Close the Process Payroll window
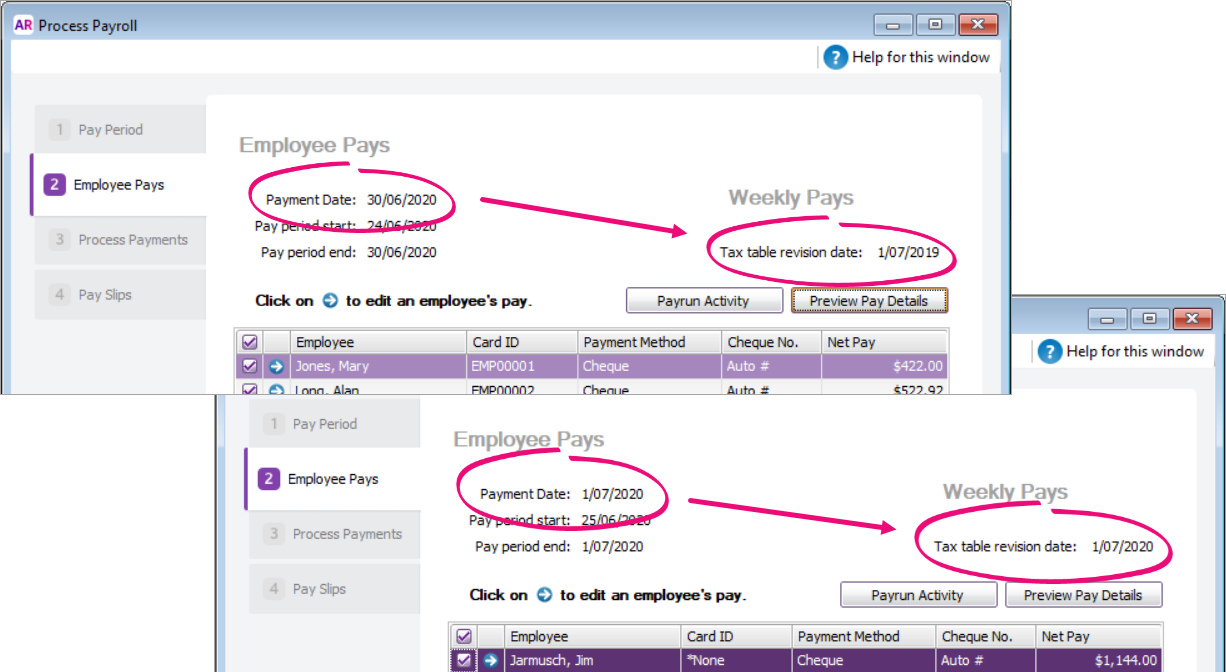 point(978,25)
